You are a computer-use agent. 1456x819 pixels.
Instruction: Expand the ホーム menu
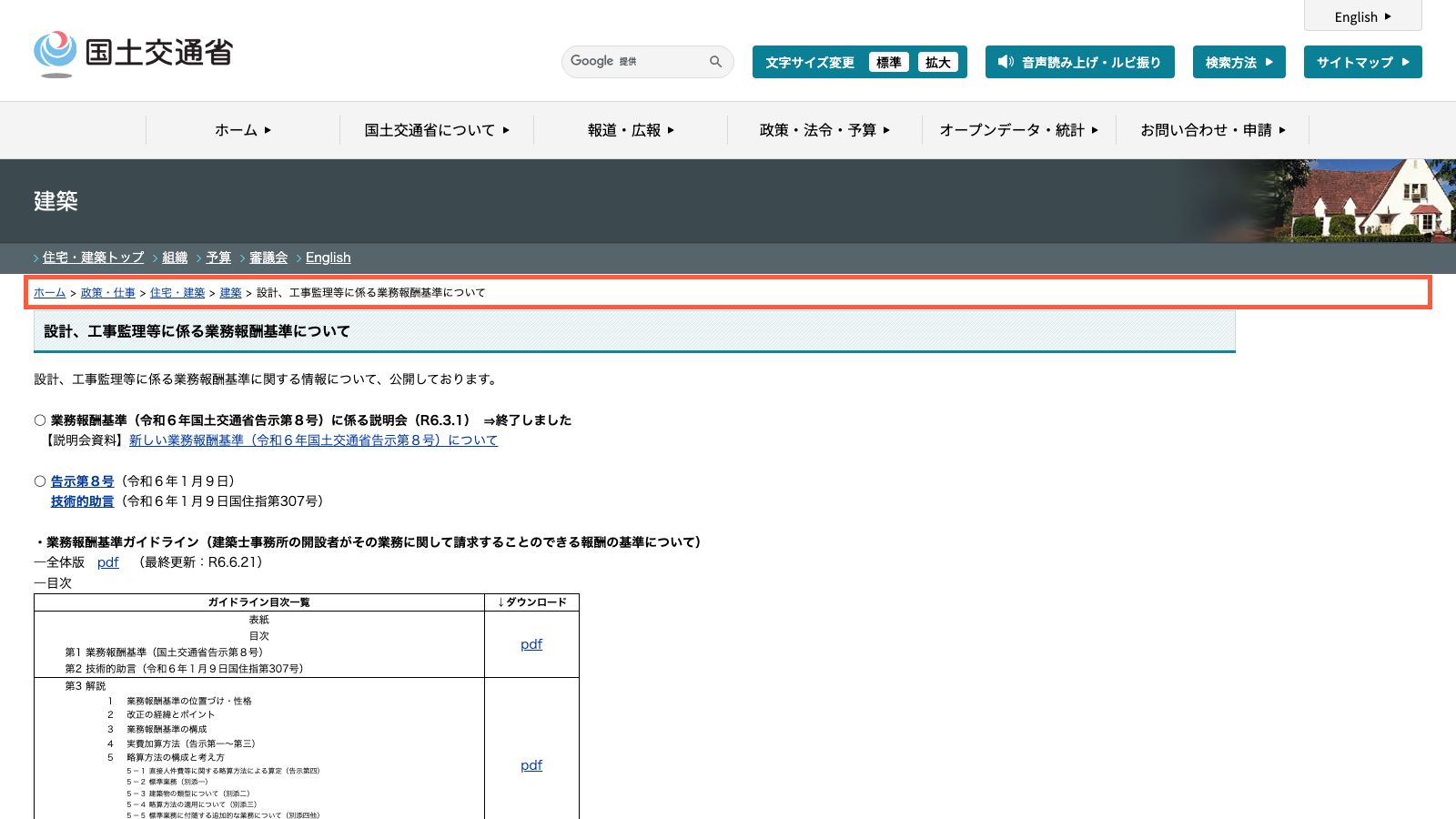(243, 130)
